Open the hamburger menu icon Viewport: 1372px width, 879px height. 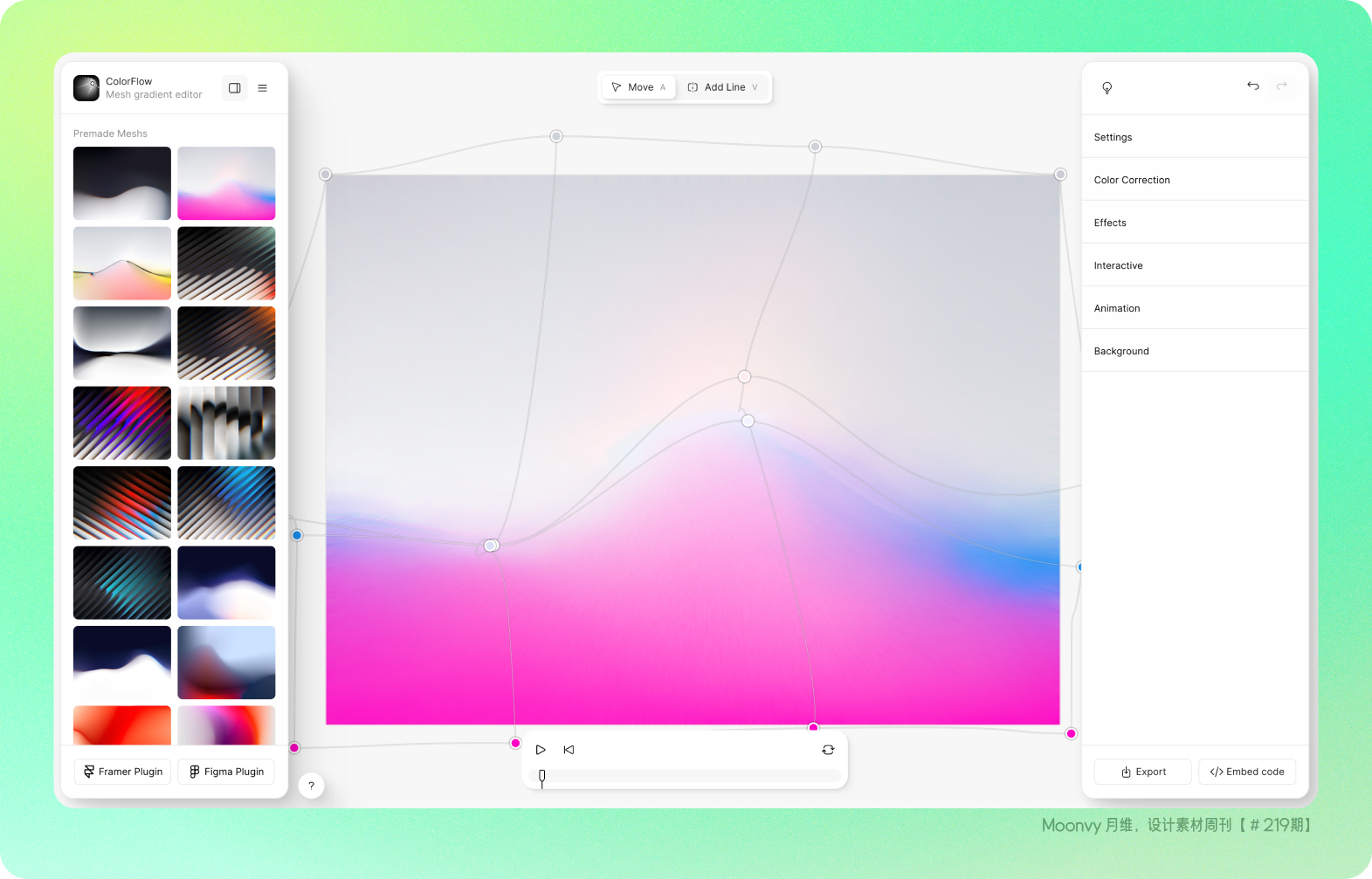(x=262, y=88)
